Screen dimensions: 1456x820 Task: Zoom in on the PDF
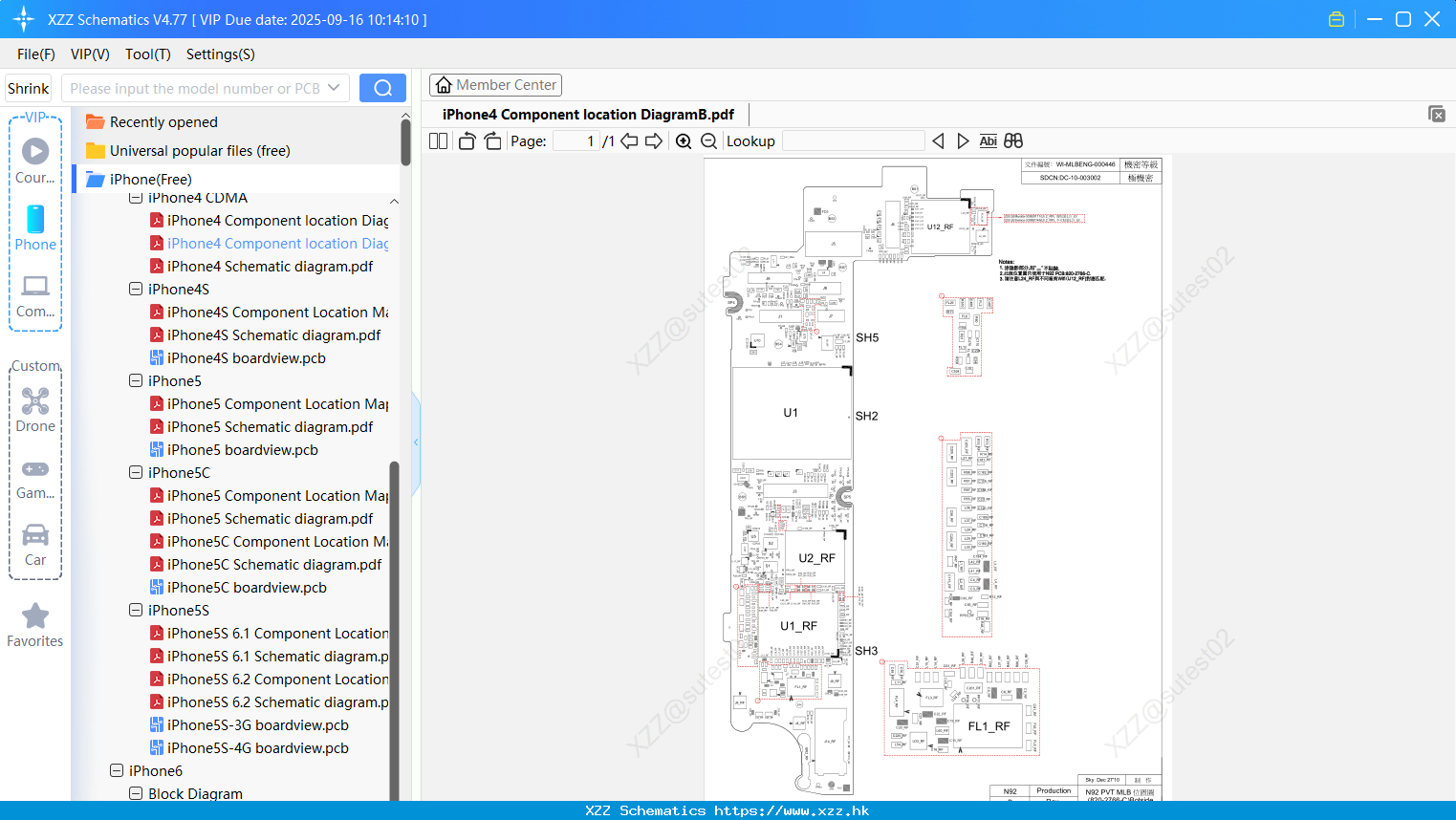684,141
